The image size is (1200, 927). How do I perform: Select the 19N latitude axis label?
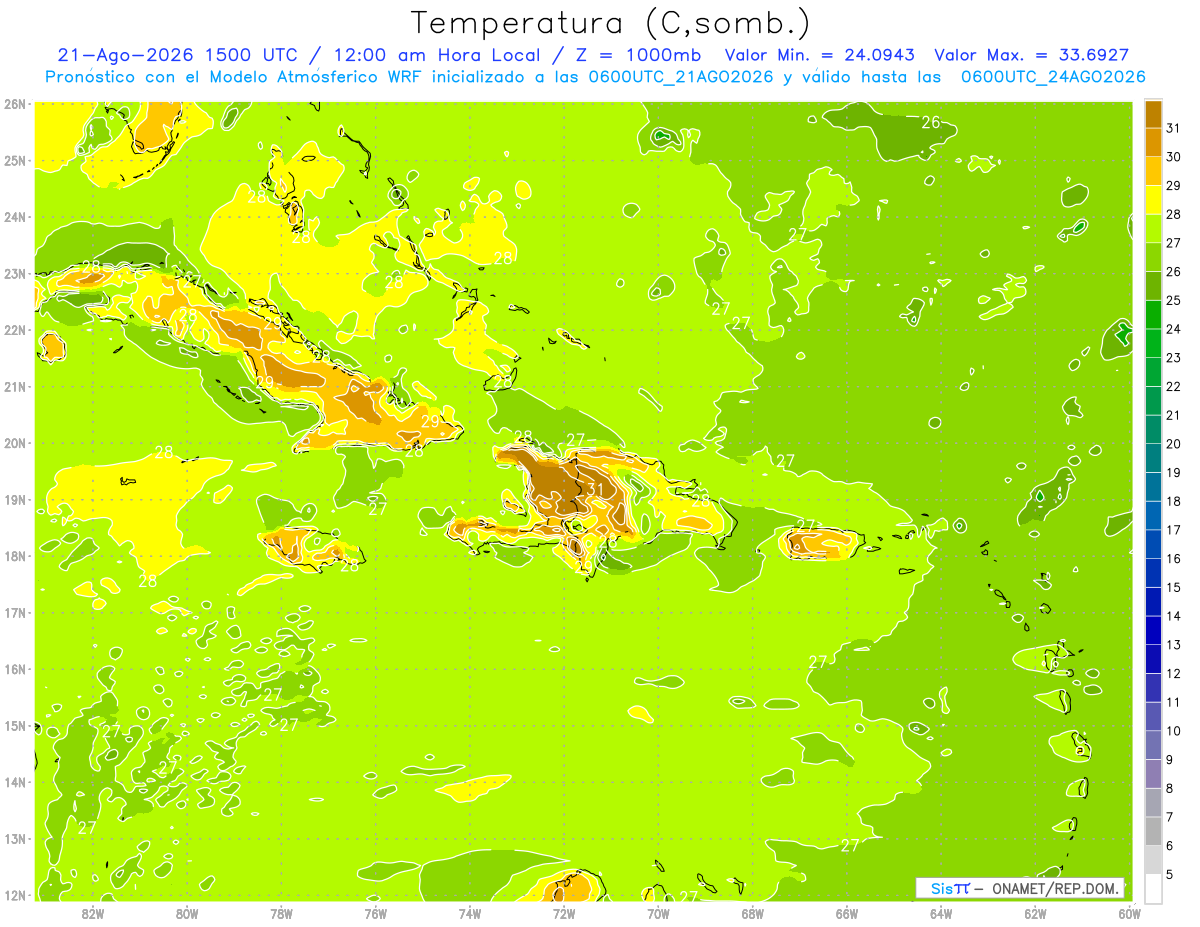(x=14, y=499)
